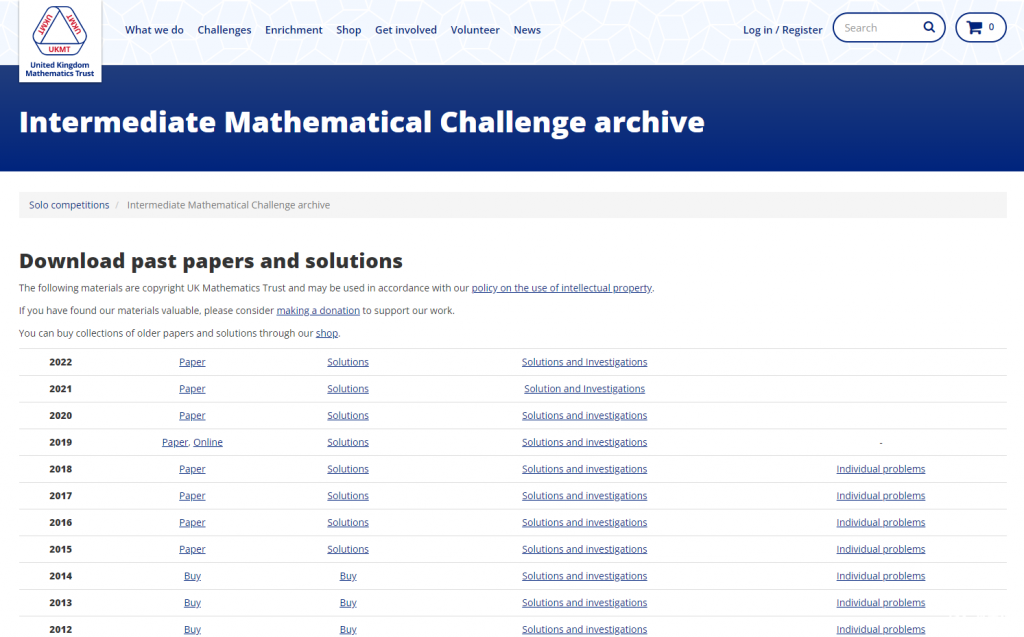Open 2018 Solutions and investigations

(584, 469)
